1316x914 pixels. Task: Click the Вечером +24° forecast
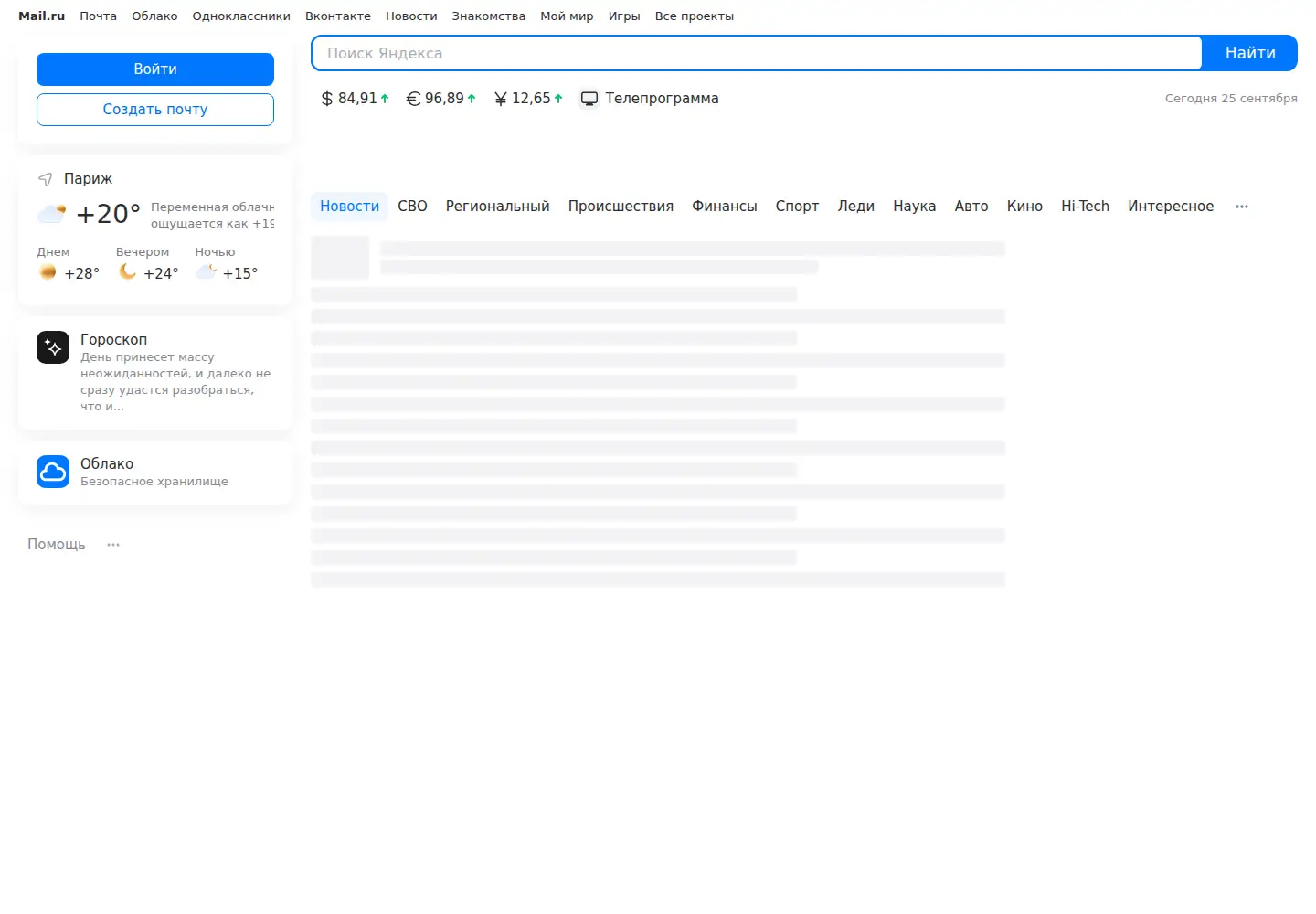[x=148, y=264]
